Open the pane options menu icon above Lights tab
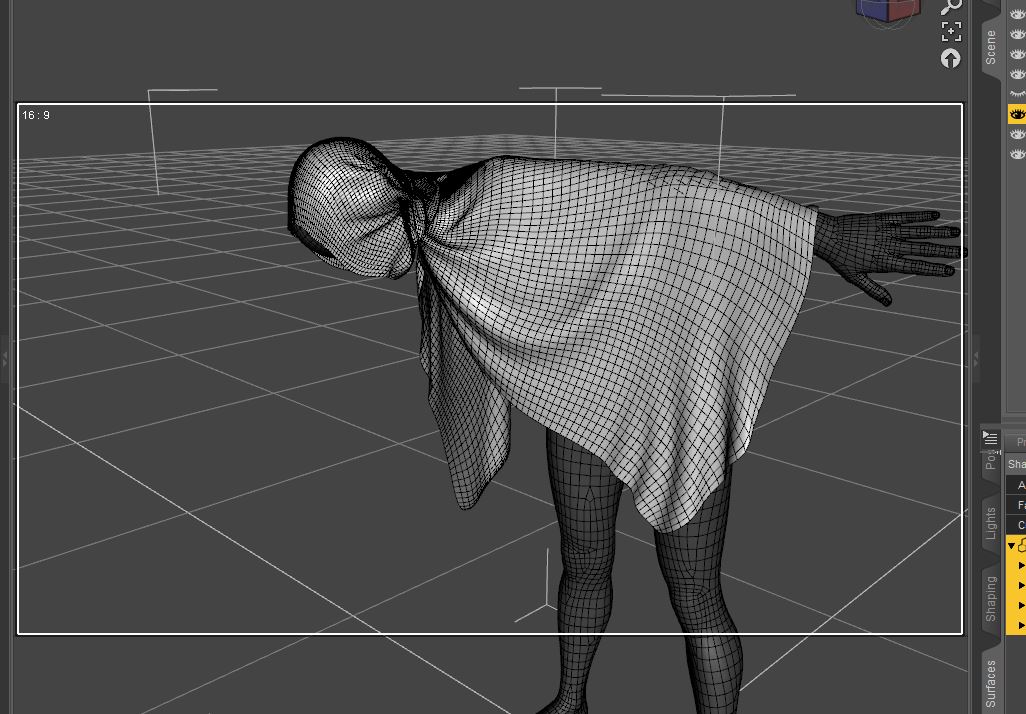Image resolution: width=1026 pixels, height=714 pixels. (x=991, y=438)
